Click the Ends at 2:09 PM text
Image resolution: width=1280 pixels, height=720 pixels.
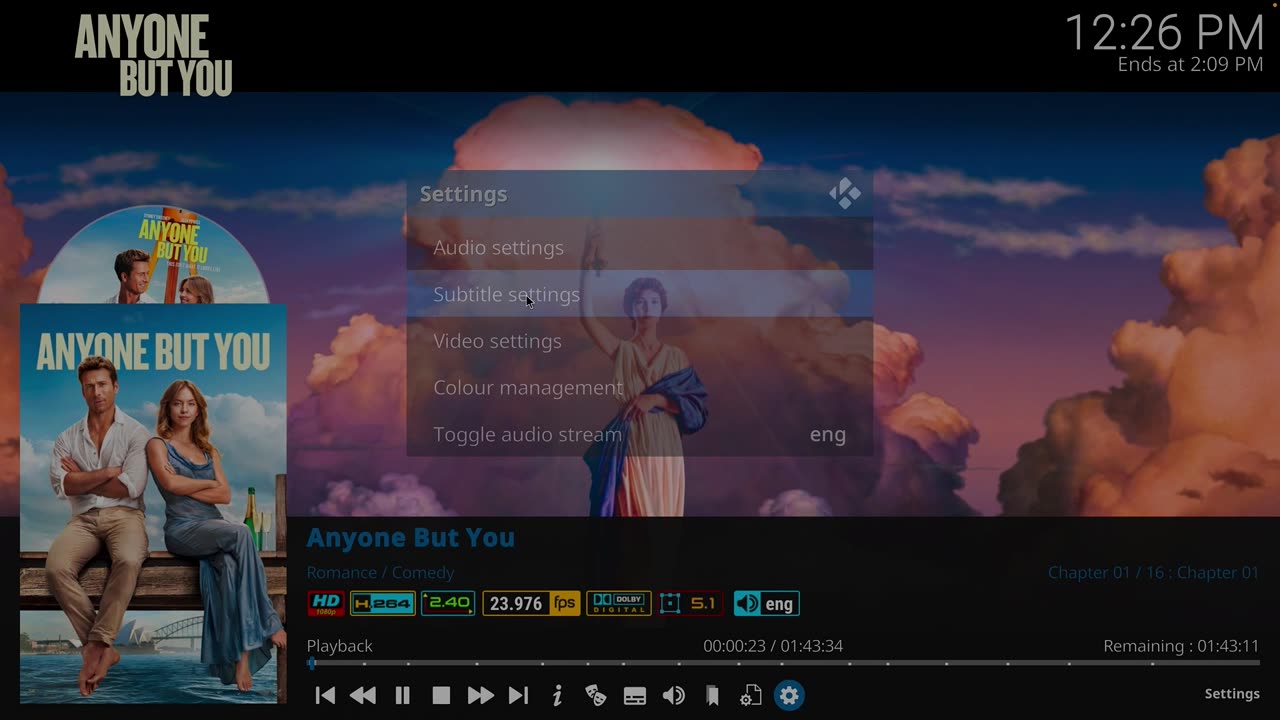[1190, 64]
